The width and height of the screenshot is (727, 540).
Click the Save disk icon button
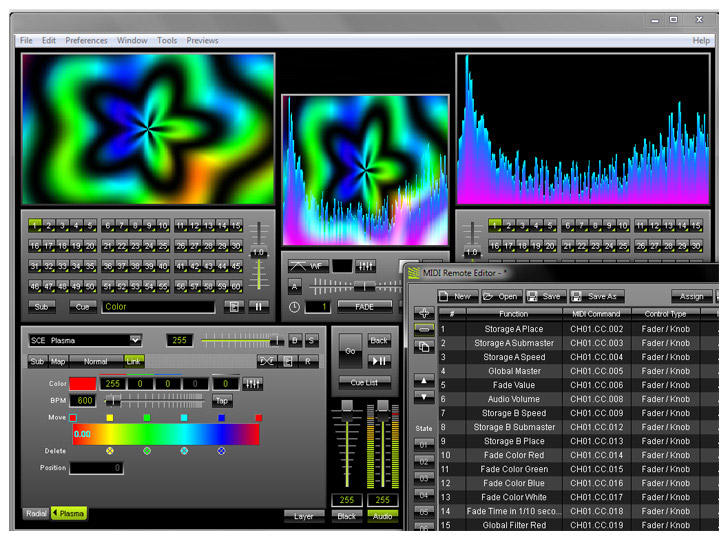(544, 296)
